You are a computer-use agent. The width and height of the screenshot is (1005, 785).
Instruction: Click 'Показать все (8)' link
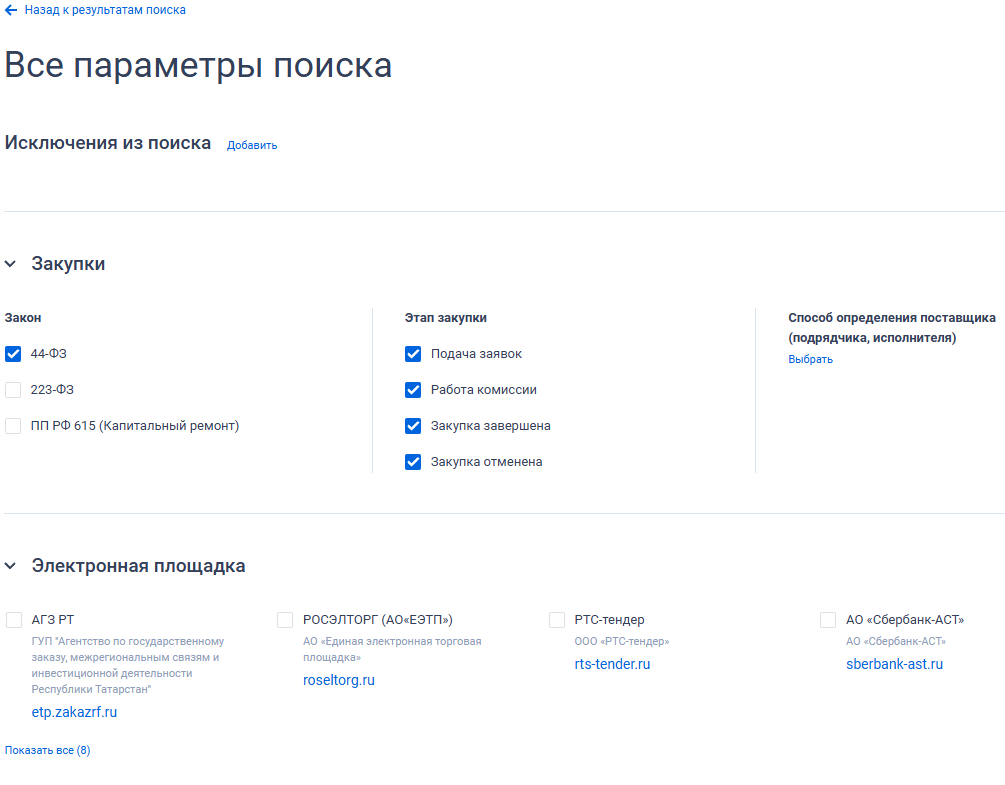point(47,750)
